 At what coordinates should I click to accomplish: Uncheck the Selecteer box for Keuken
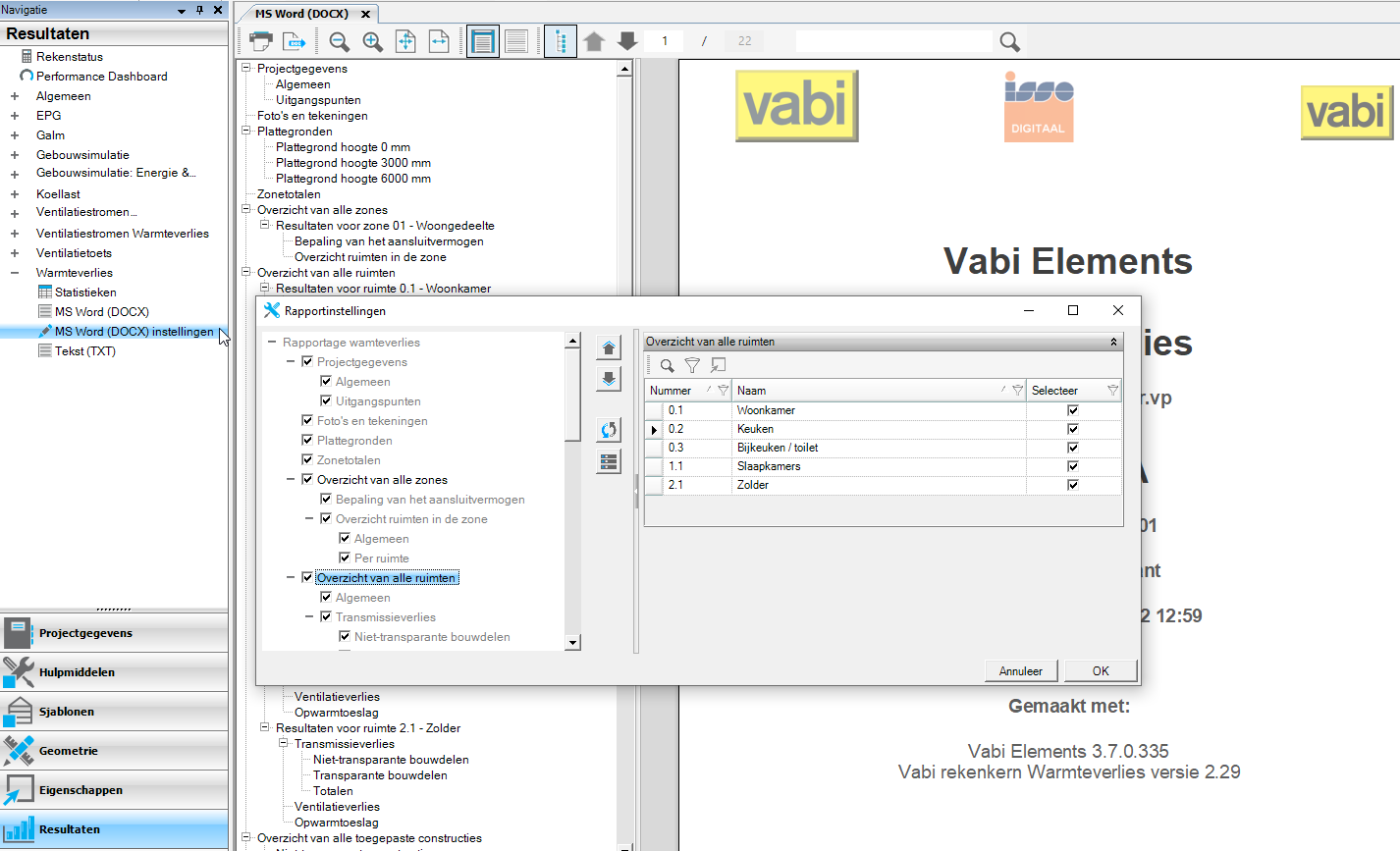pos(1072,429)
